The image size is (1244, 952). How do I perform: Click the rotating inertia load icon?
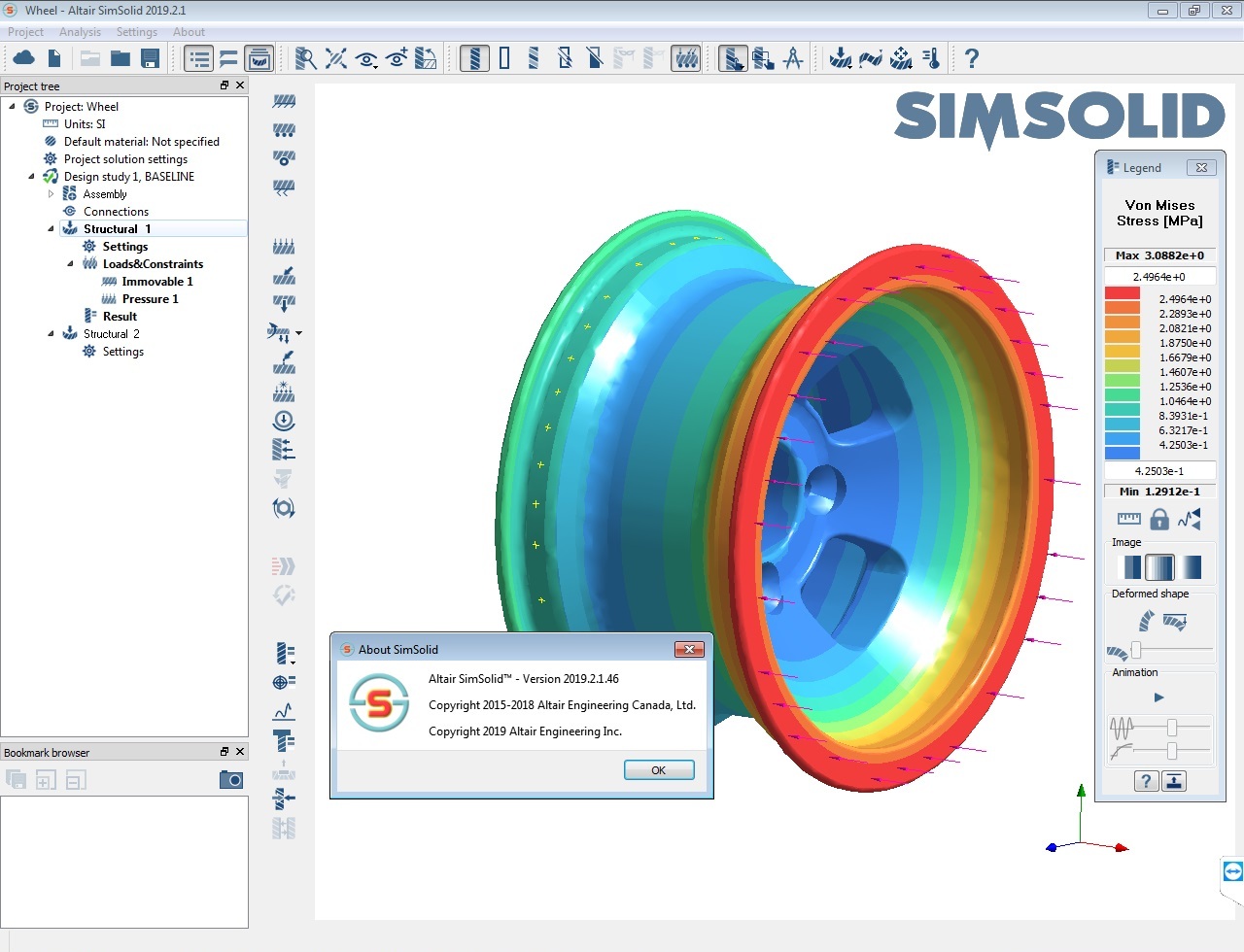(284, 508)
